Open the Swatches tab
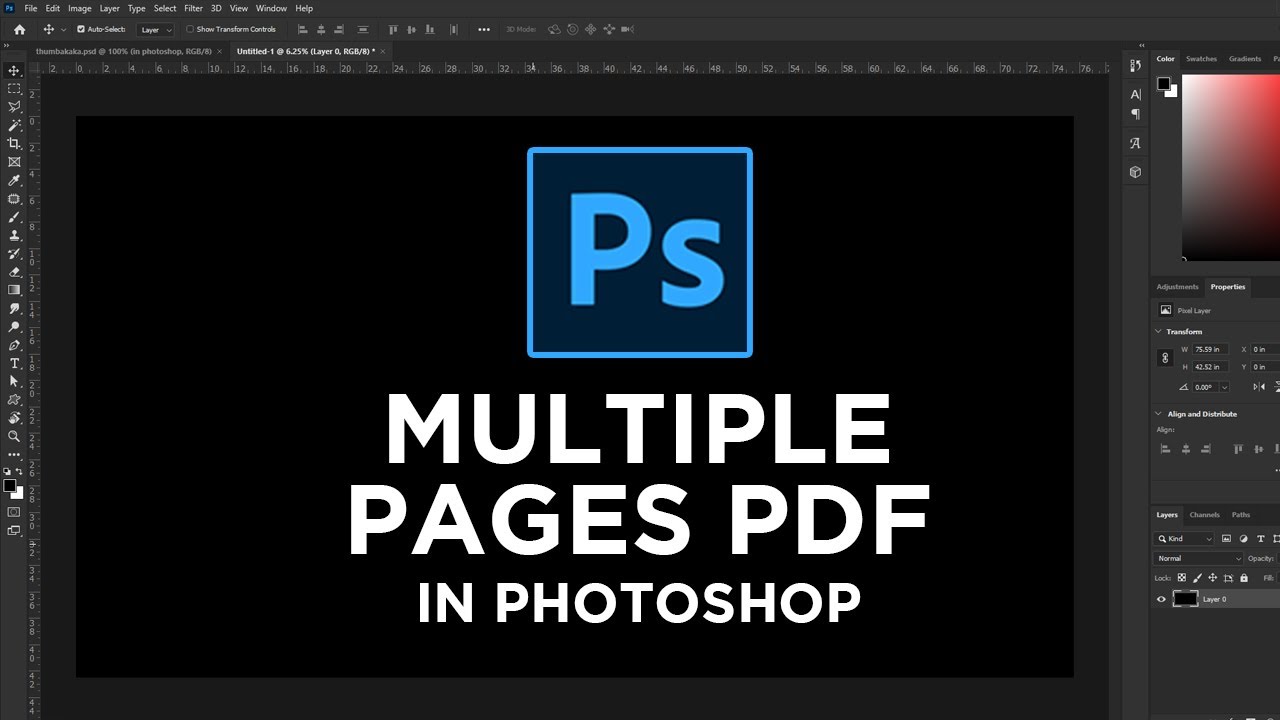Screen dimensions: 1280x720 (x=1201, y=59)
